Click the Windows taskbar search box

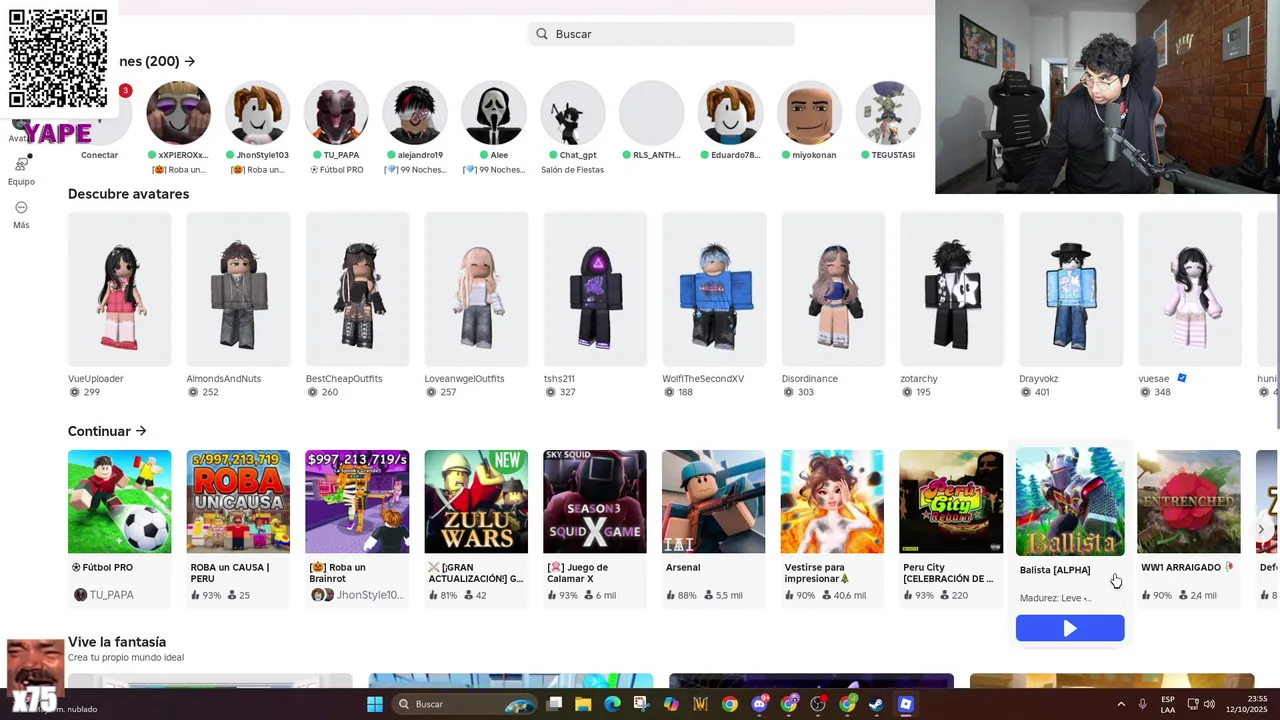pos(465,704)
